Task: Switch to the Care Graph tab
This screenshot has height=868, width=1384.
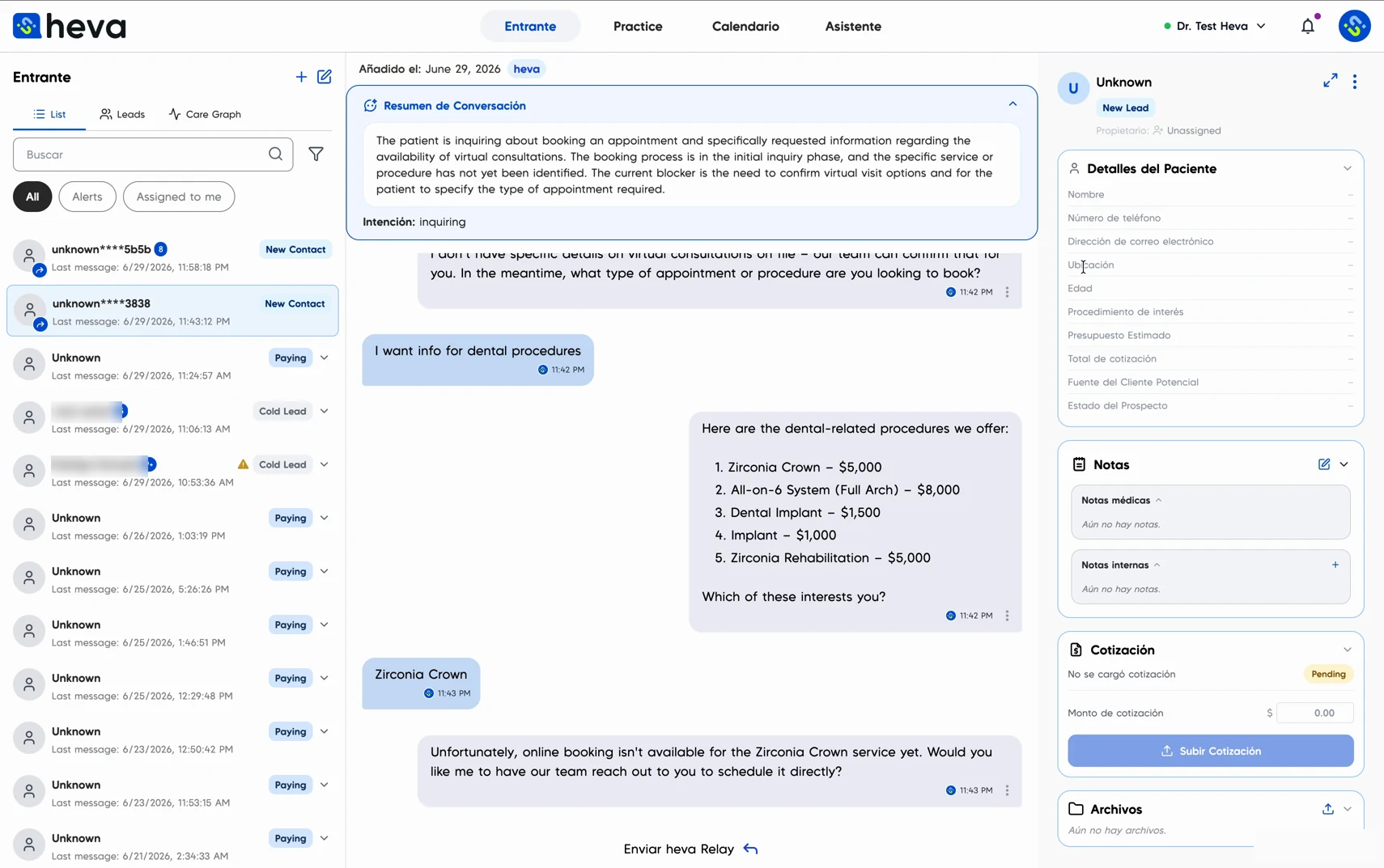Action: click(x=205, y=114)
